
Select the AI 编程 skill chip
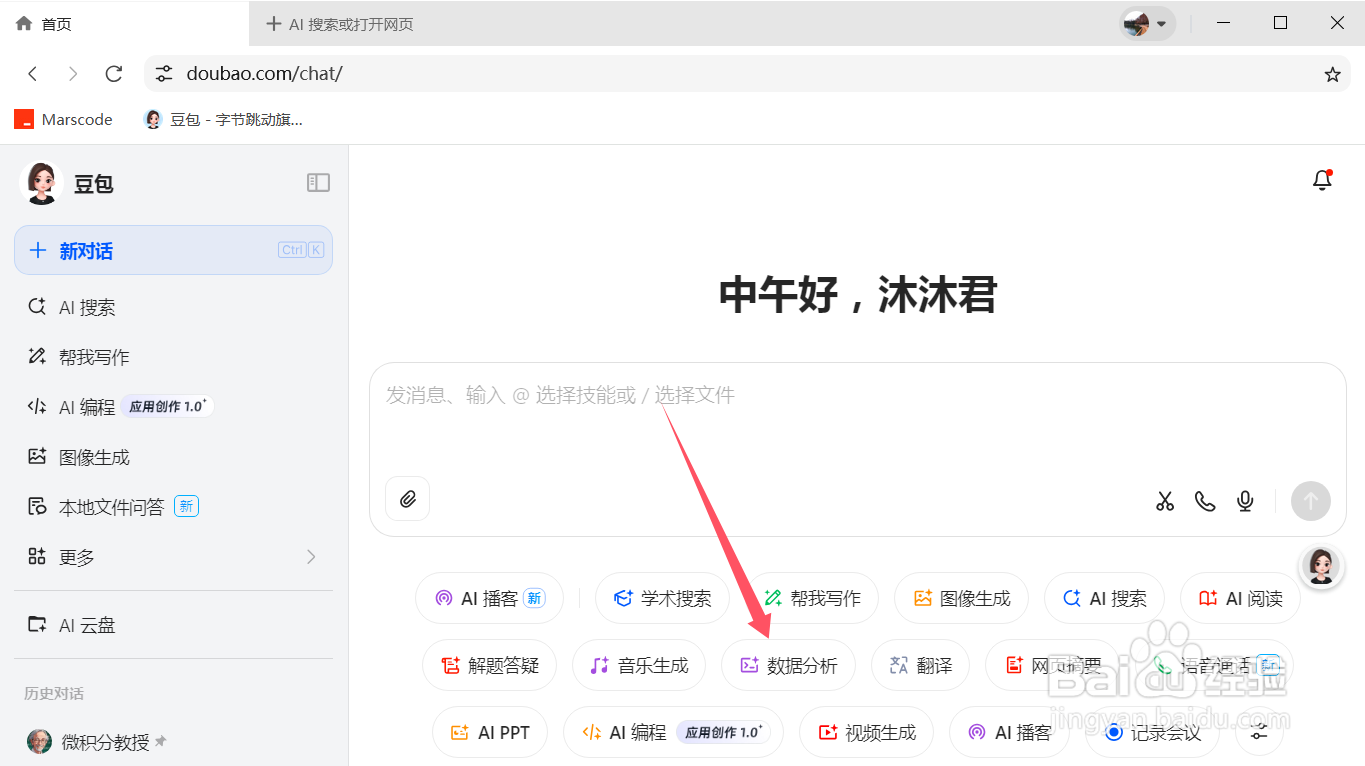(673, 733)
